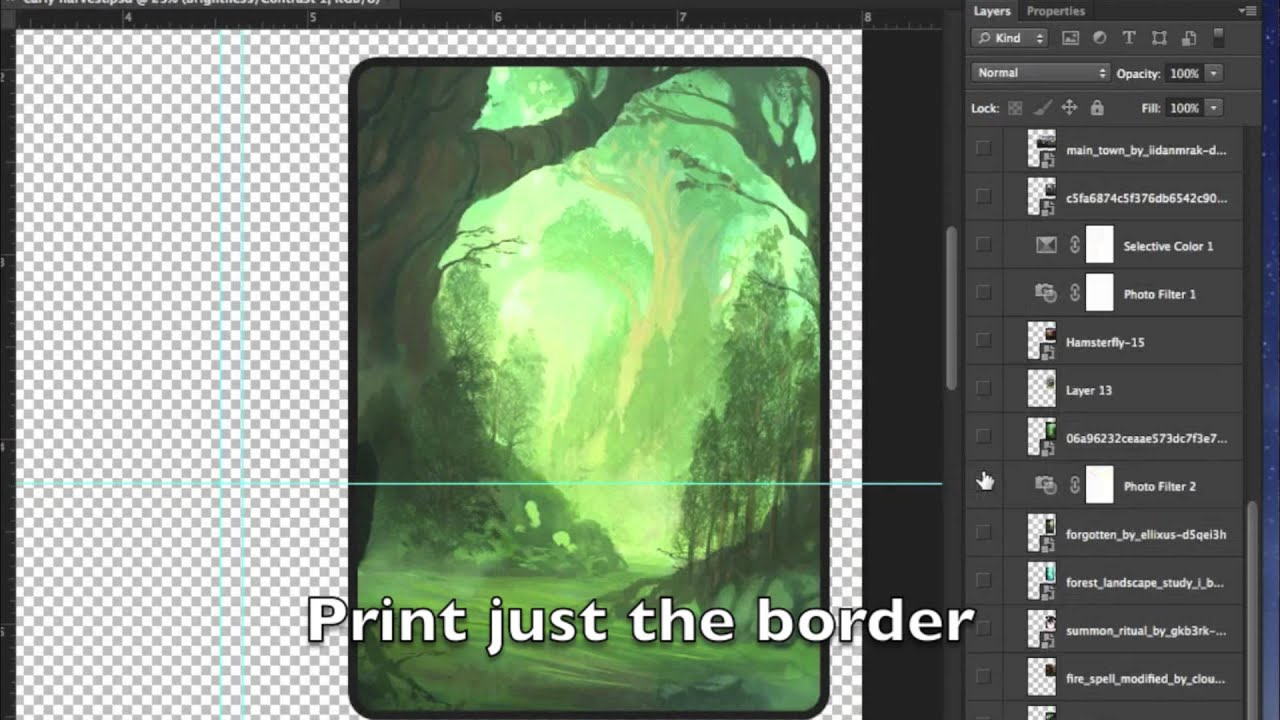Click link icon on Photo Filter 2
1280x720 pixels.
1075,486
